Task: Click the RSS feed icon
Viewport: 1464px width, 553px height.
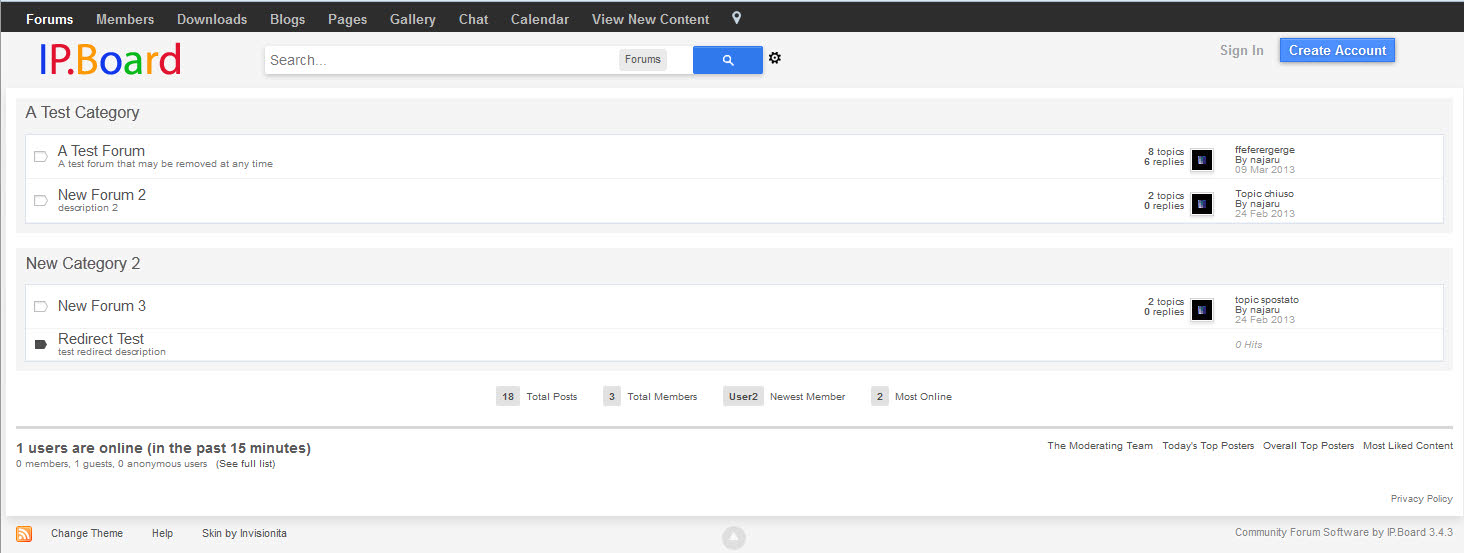Action: [24, 533]
